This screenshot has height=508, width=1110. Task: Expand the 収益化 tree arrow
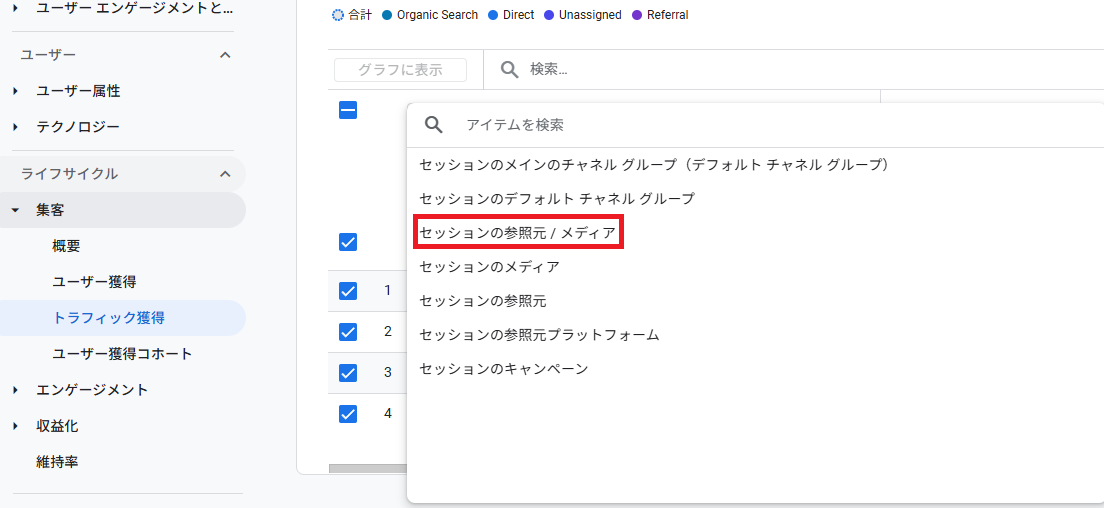[x=16, y=427]
